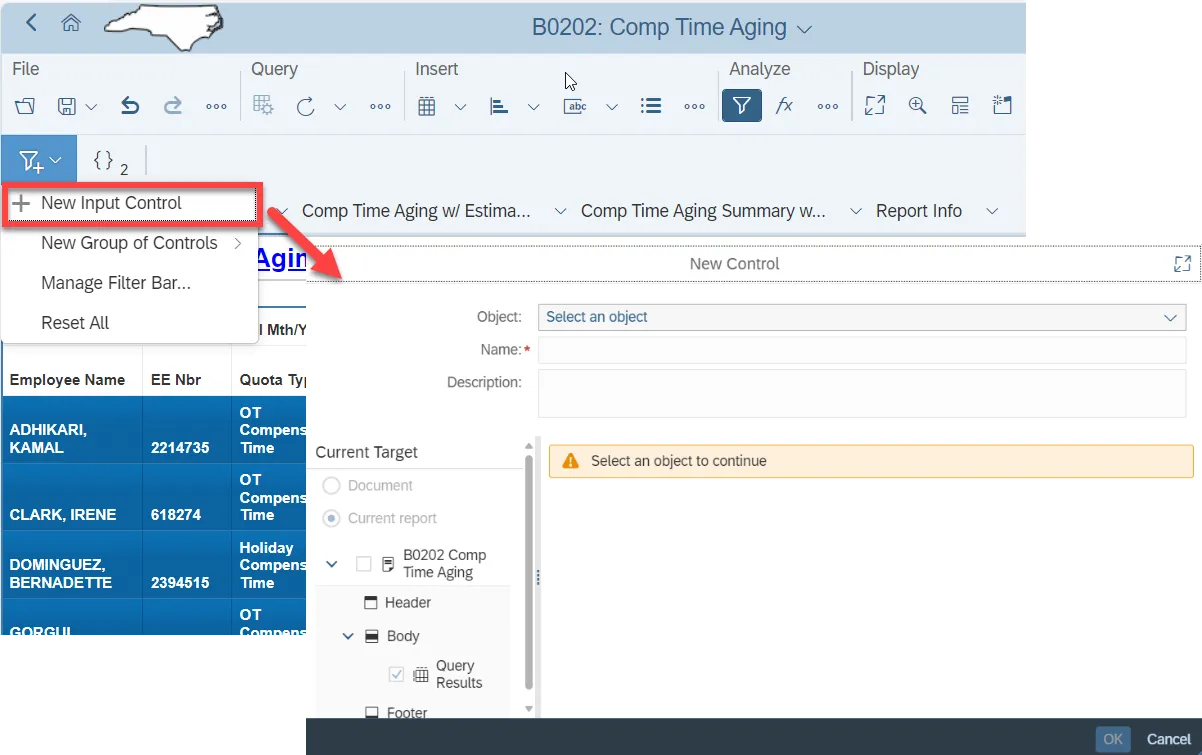Switch to Comp Time Aging Summary tab
The width and height of the screenshot is (1202, 755).
click(x=703, y=211)
